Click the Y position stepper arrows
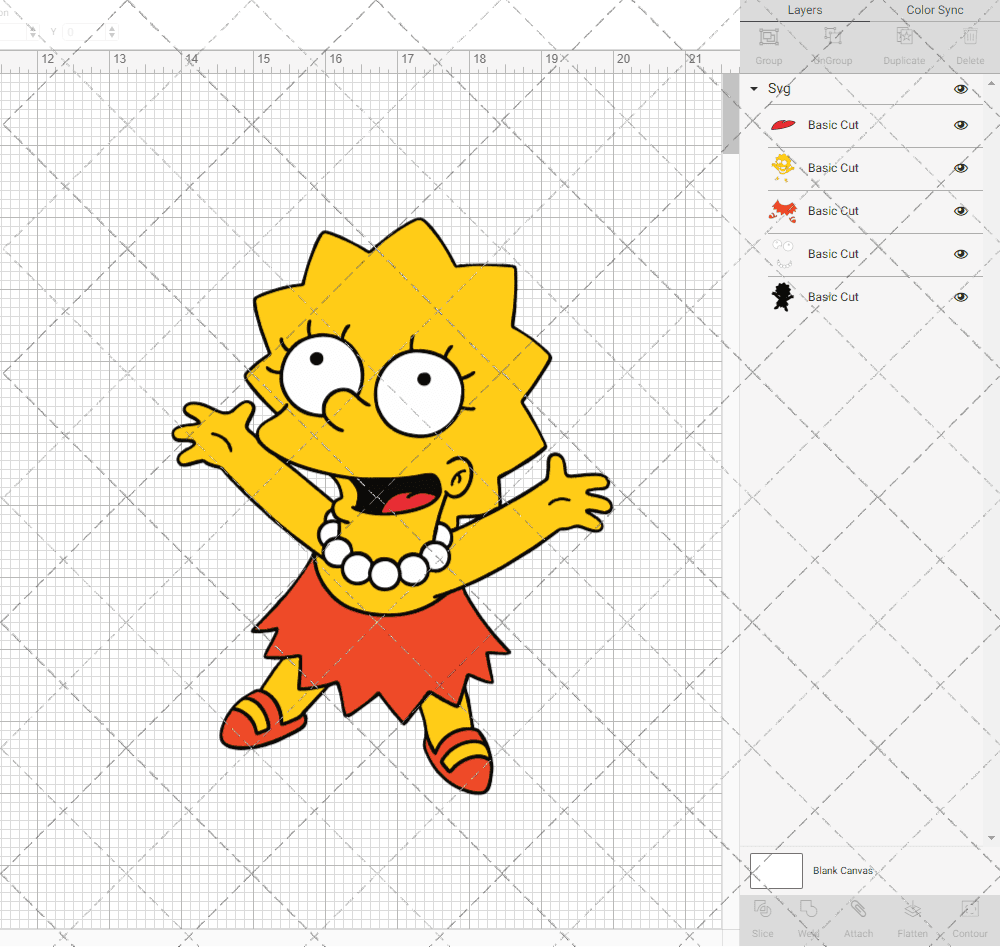 click(x=112, y=31)
